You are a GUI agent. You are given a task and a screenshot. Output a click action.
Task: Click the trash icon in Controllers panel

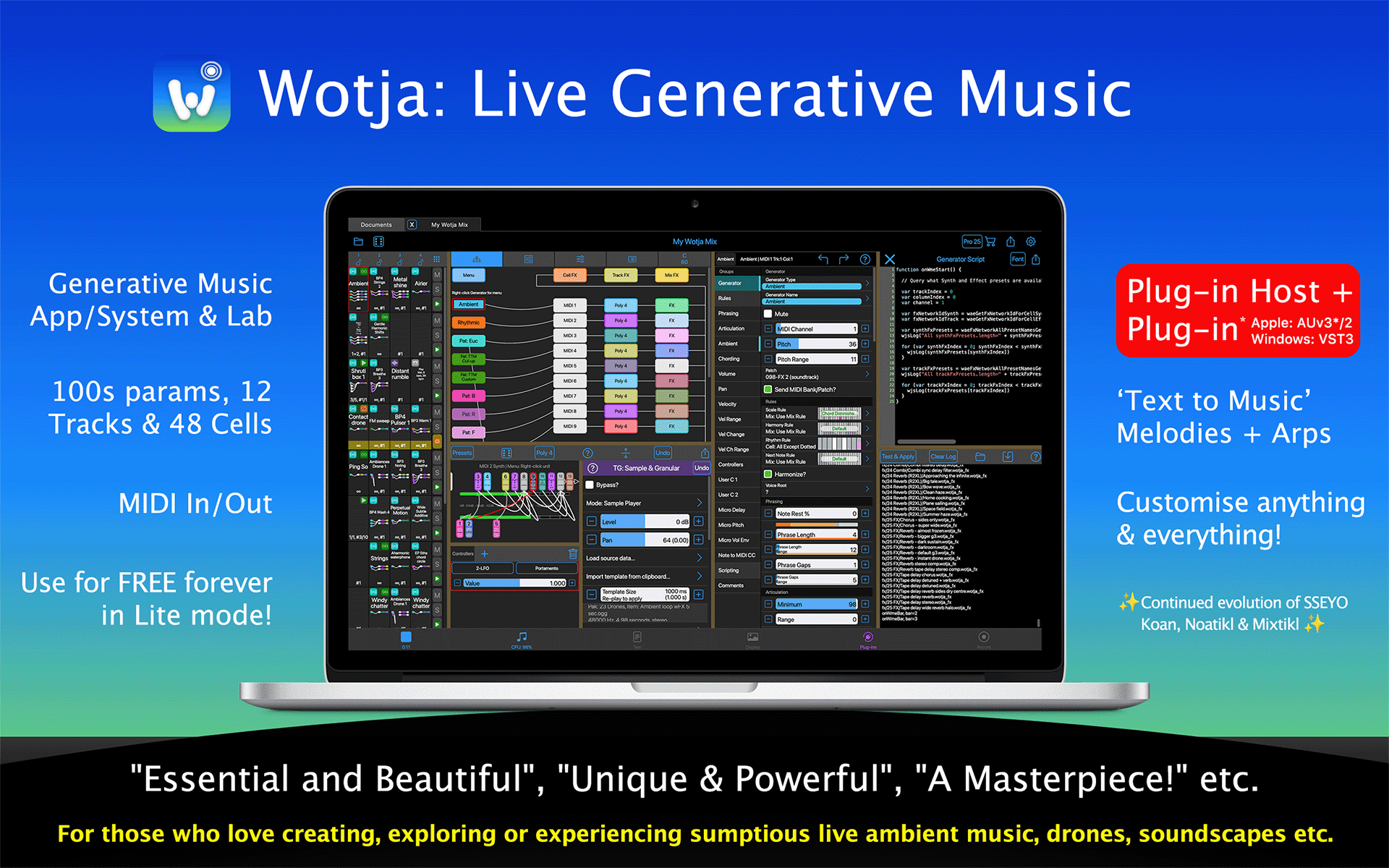(572, 554)
